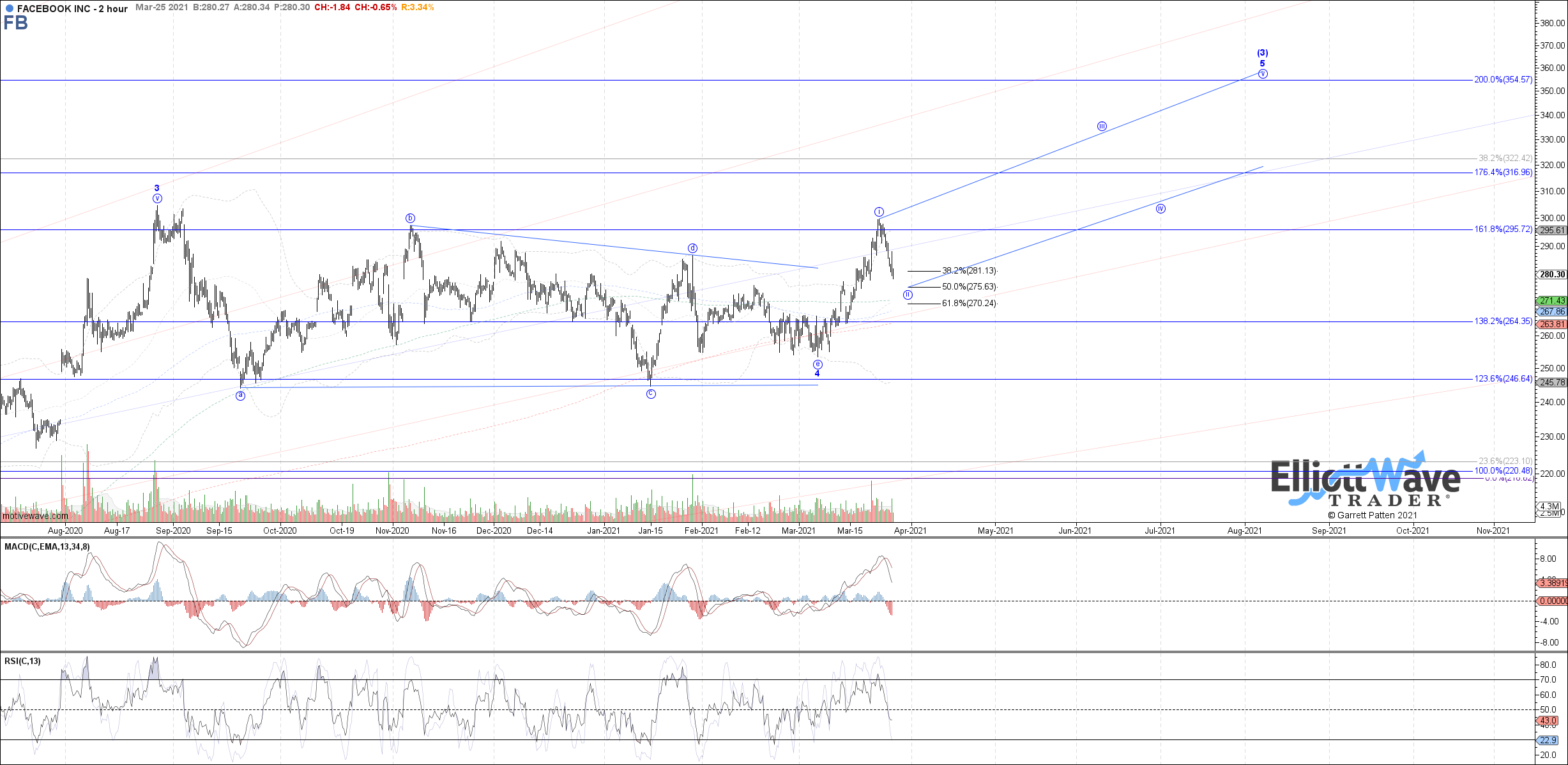1568x765 pixels.
Task: Select the 161.8%(295.72) Fibonacci label
Action: [x=1503, y=229]
